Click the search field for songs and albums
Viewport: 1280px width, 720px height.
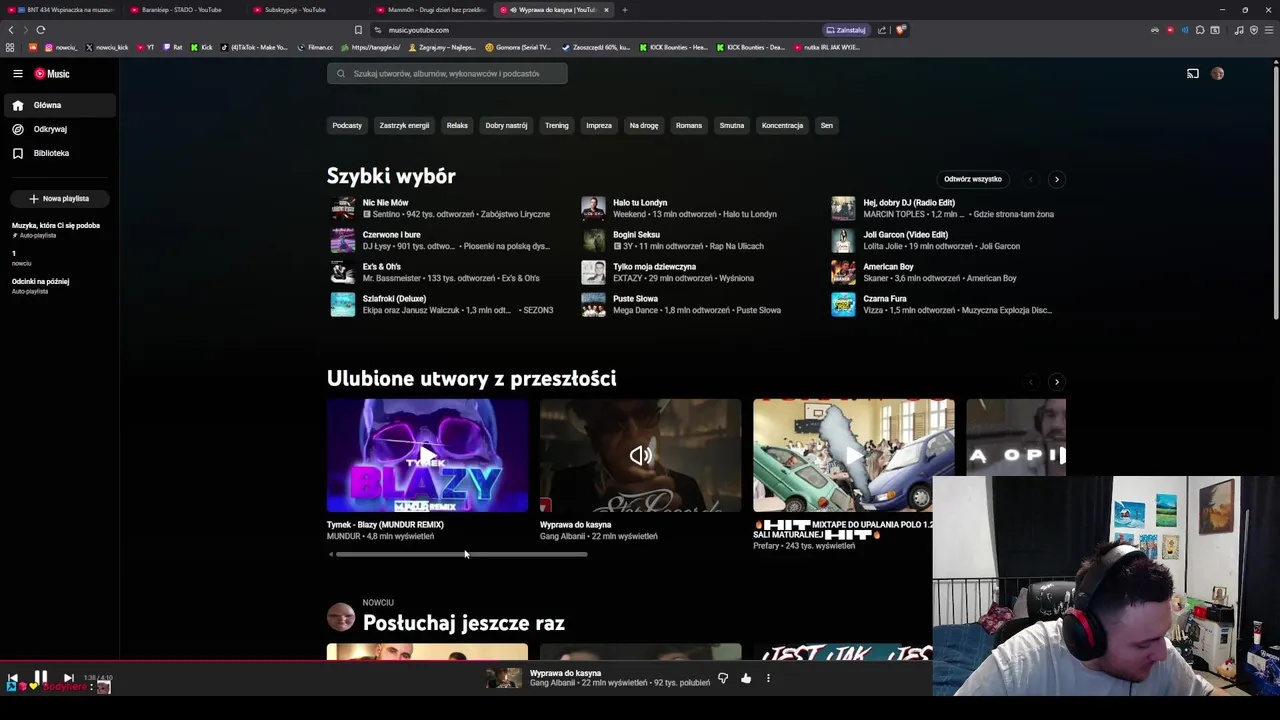(x=447, y=74)
